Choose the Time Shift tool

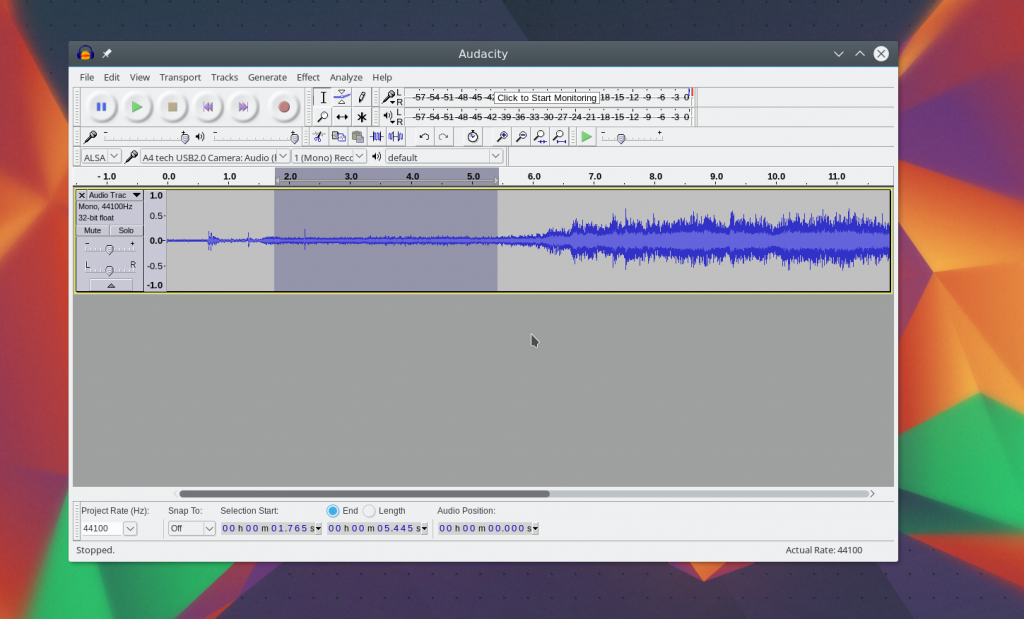[x=342, y=117]
